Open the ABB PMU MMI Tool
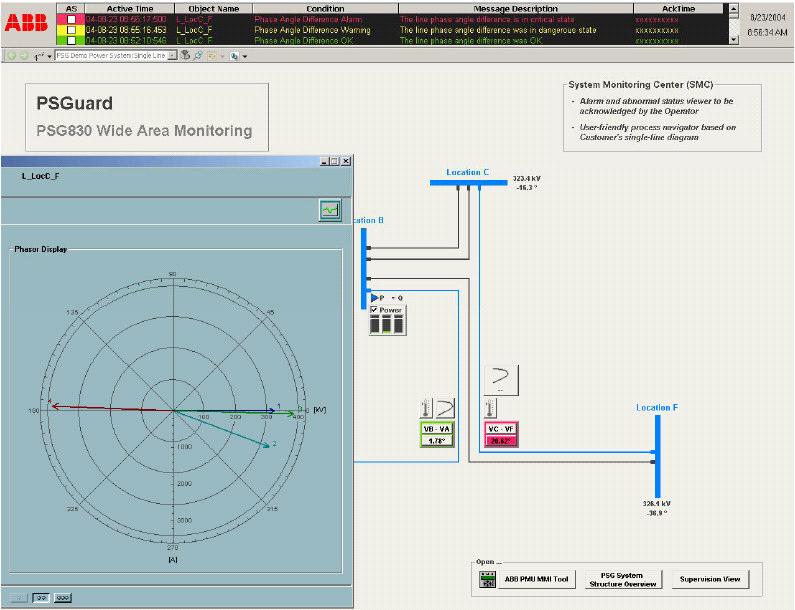This screenshot has width=795, height=610. pyautogui.click(x=536, y=579)
